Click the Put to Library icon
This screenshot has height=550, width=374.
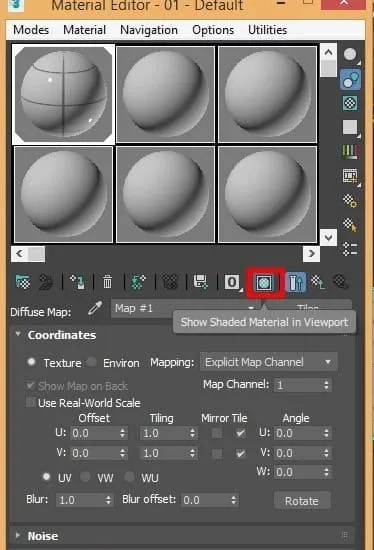(201, 282)
